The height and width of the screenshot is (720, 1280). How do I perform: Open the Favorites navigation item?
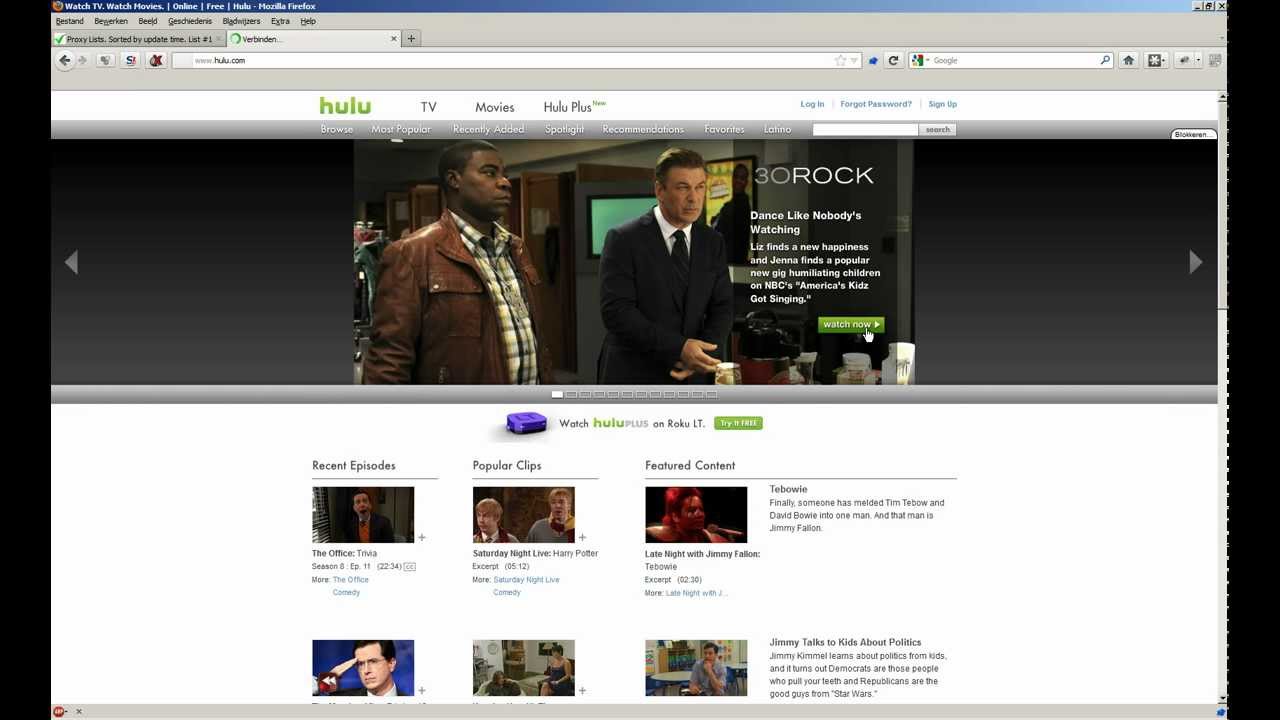point(724,129)
